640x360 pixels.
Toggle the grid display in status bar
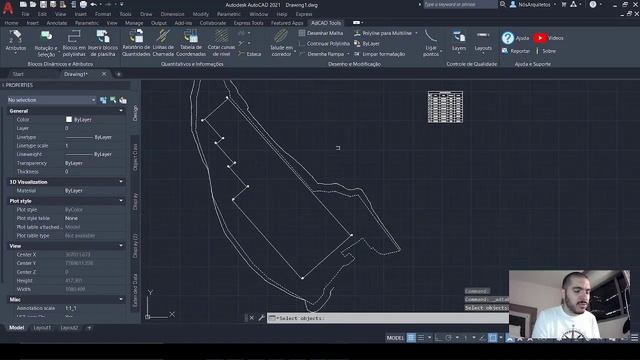[411, 338]
